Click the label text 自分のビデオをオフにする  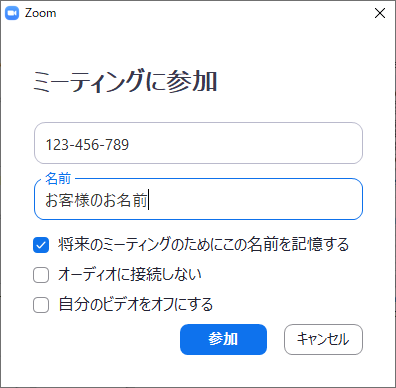click(136, 304)
